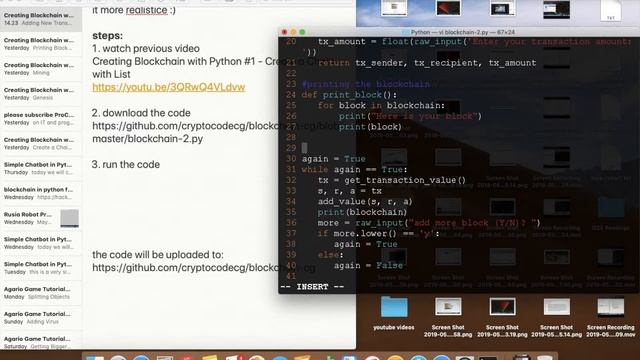Select the TXT file icon on the desktop
The width and height of the screenshot is (640, 360).
pos(611,11)
